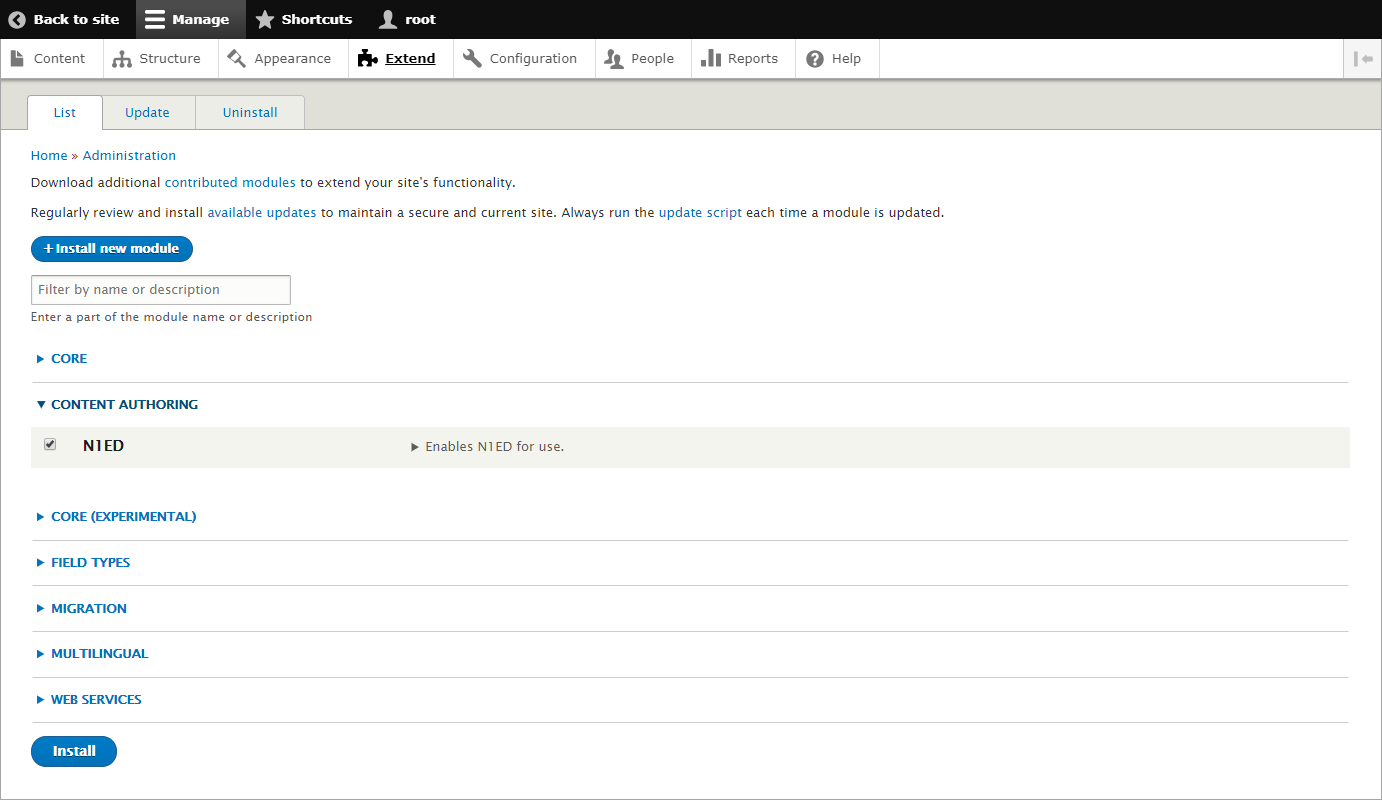This screenshot has height=800, width=1382.
Task: Click the People users icon
Action: [614, 59]
